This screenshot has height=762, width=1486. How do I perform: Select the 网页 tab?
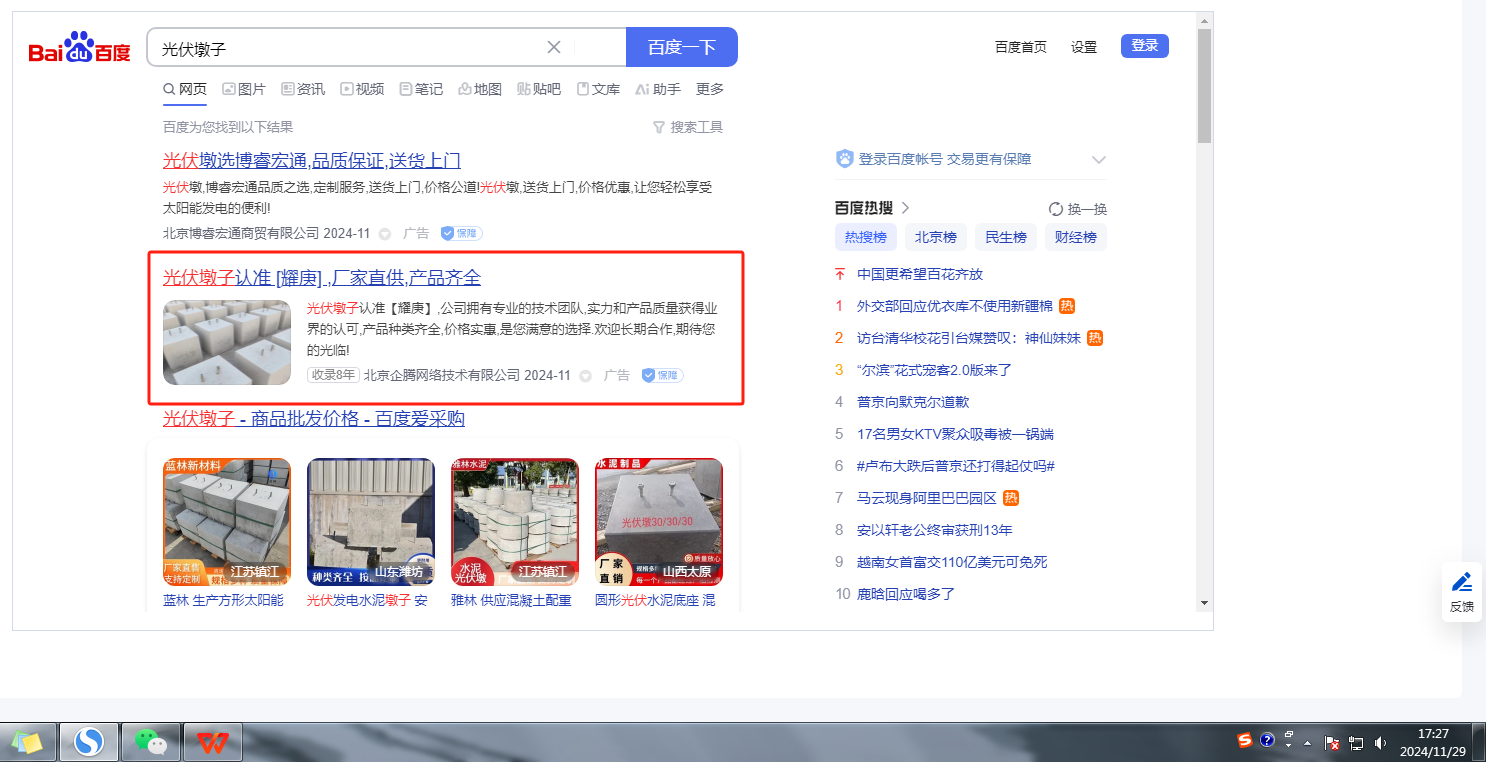click(x=185, y=89)
